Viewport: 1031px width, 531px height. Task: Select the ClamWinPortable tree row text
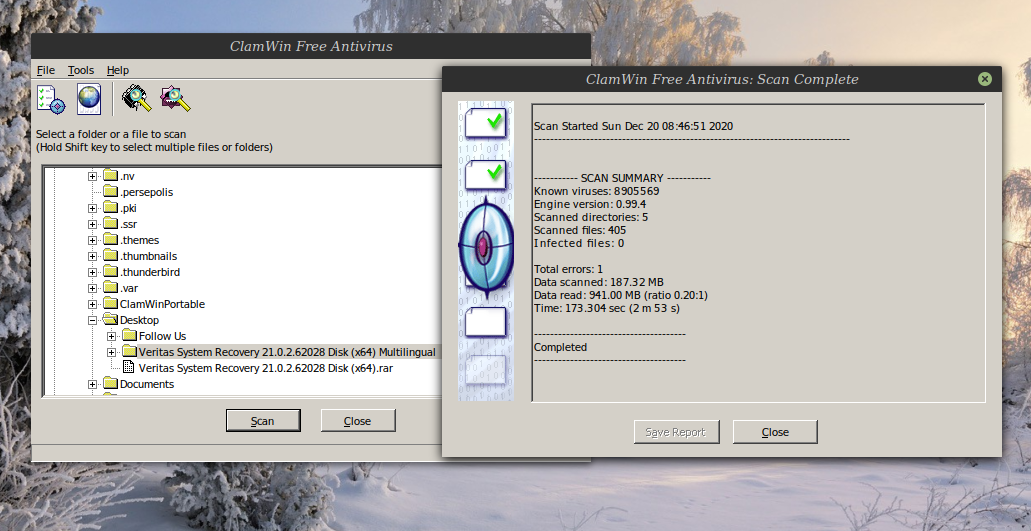(162, 304)
